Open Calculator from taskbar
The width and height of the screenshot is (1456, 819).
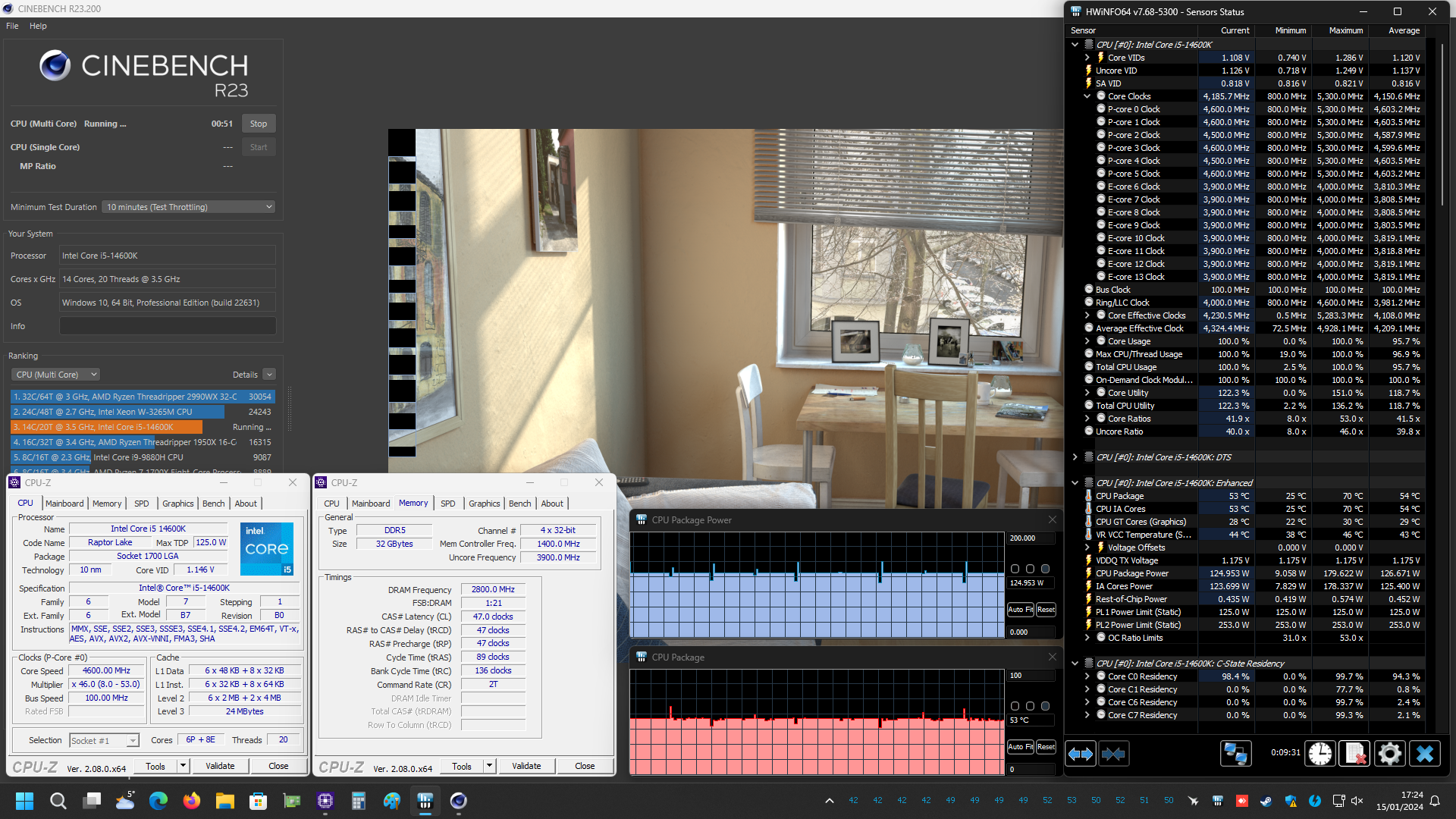[359, 801]
